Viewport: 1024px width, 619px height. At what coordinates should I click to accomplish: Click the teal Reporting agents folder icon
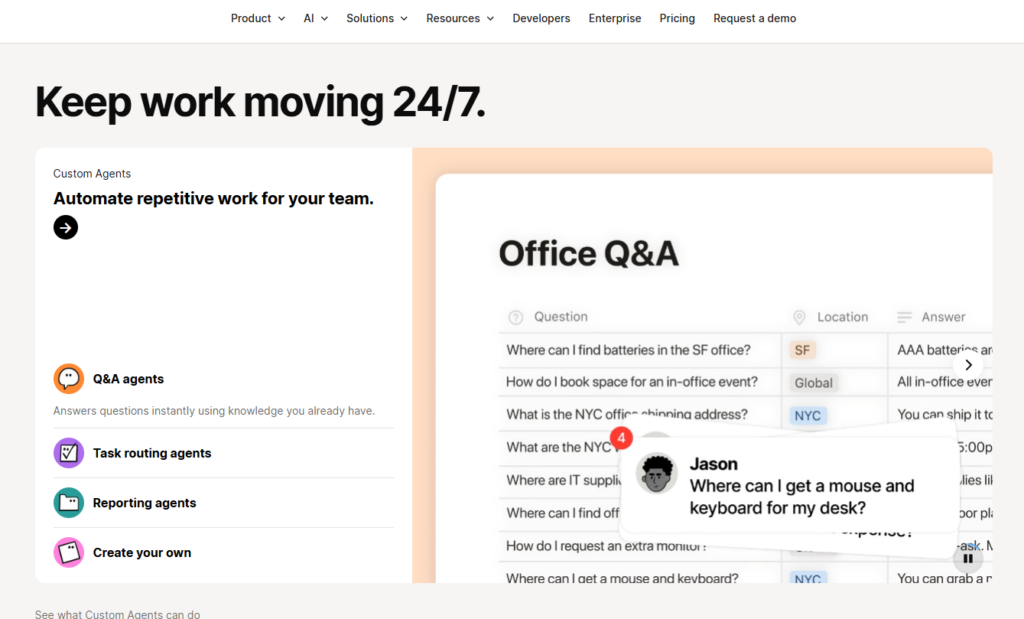point(69,503)
